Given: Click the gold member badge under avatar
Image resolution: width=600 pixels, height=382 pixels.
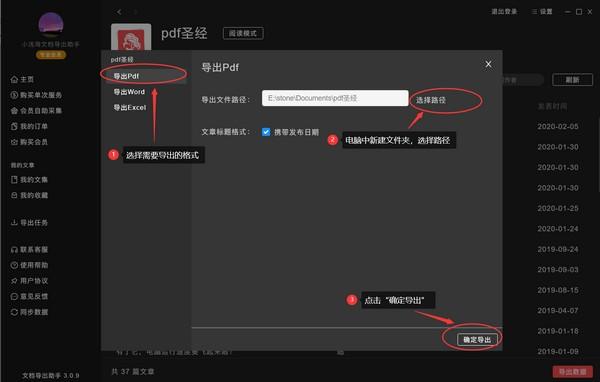Looking at the screenshot, I should [51, 55].
